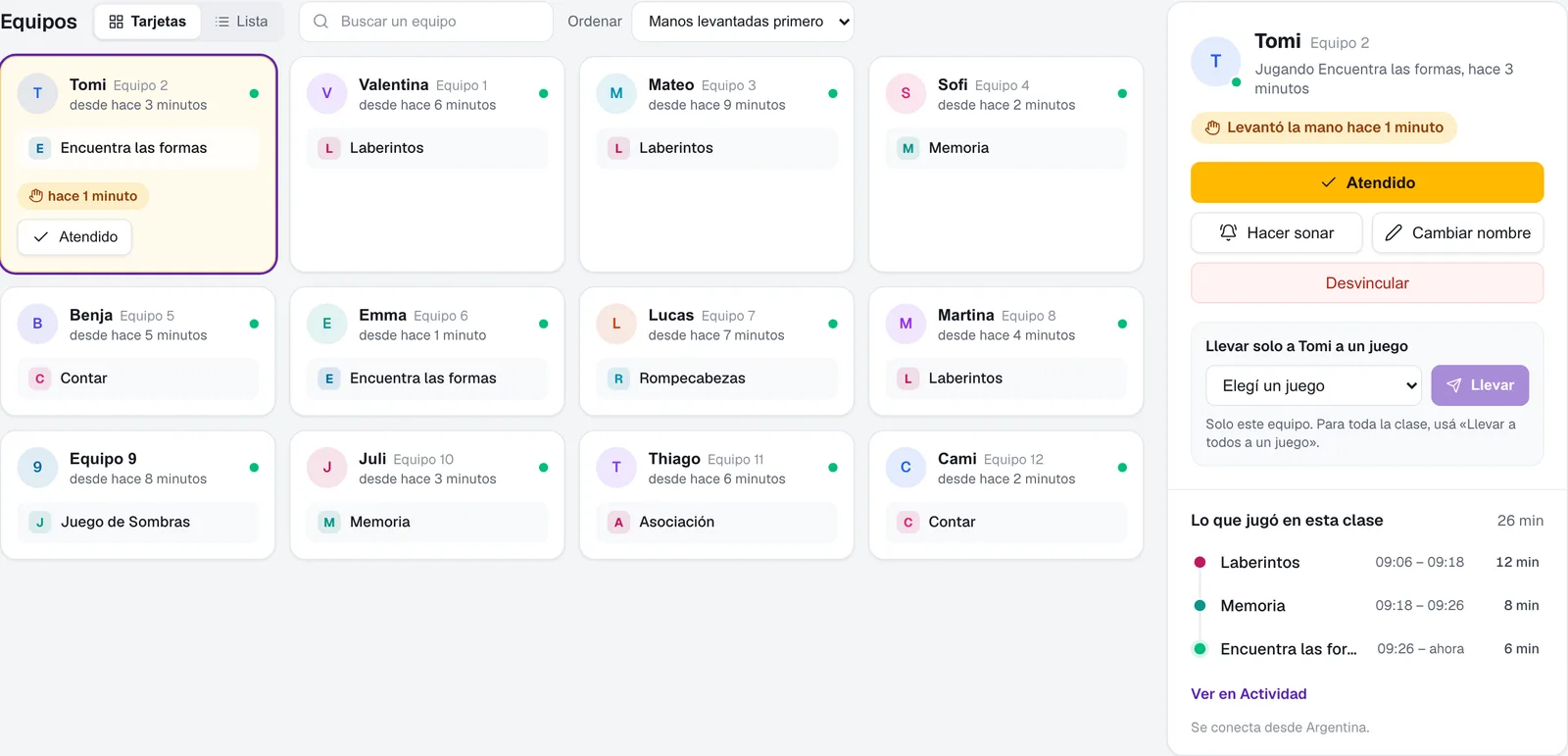Open the Ordenar sort dropdown
Viewport: 1568px width, 756px height.
tap(743, 22)
